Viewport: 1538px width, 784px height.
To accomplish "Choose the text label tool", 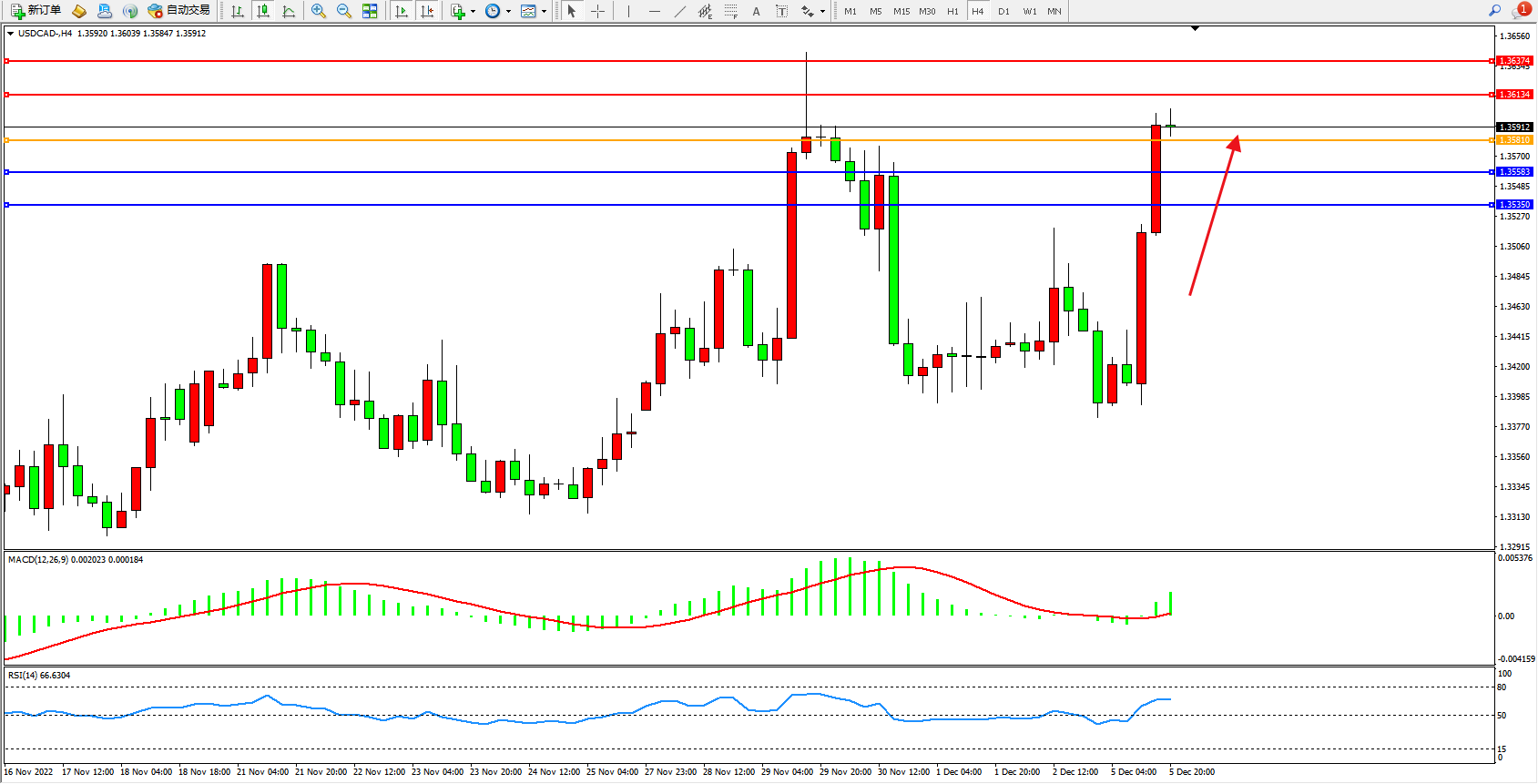I will click(x=756, y=11).
